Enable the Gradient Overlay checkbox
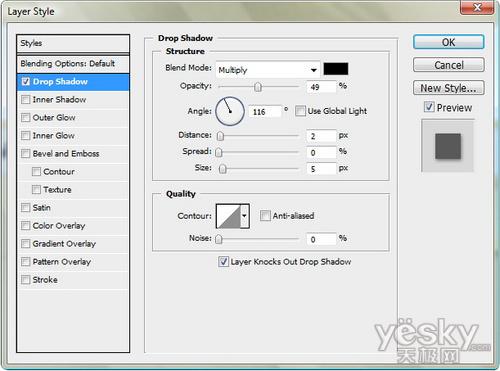The height and width of the screenshot is (371, 500). 25,244
